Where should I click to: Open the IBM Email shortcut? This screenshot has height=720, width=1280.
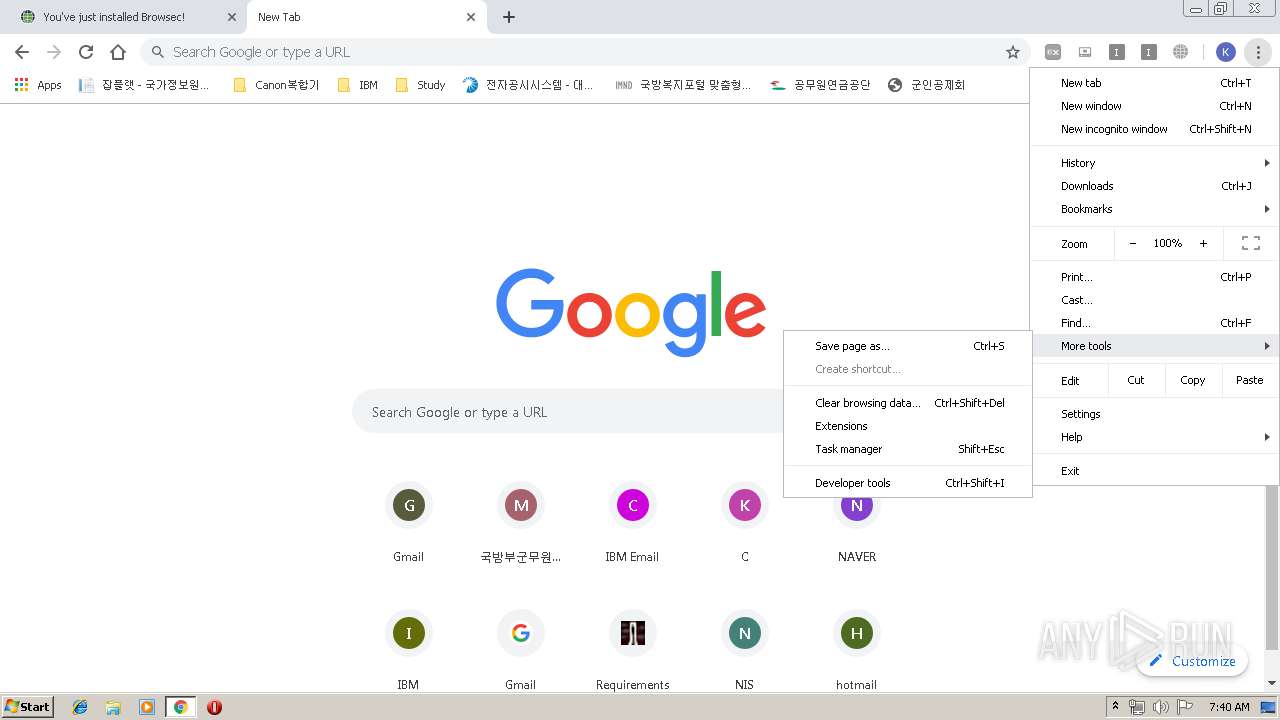632,524
